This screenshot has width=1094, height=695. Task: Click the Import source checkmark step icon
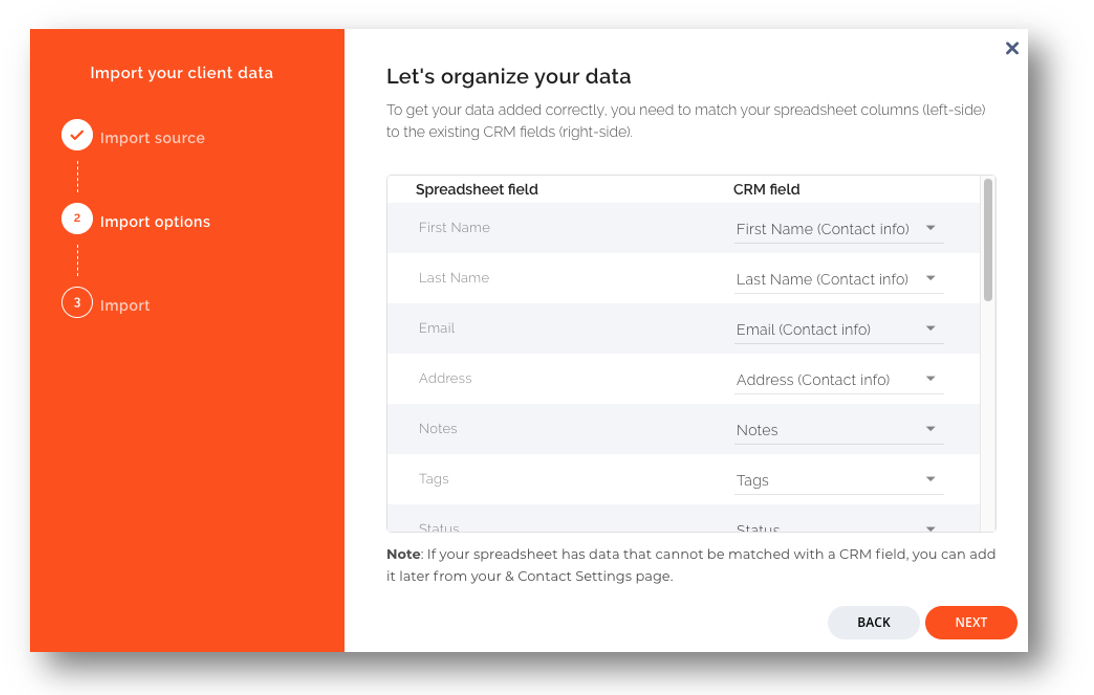click(77, 135)
